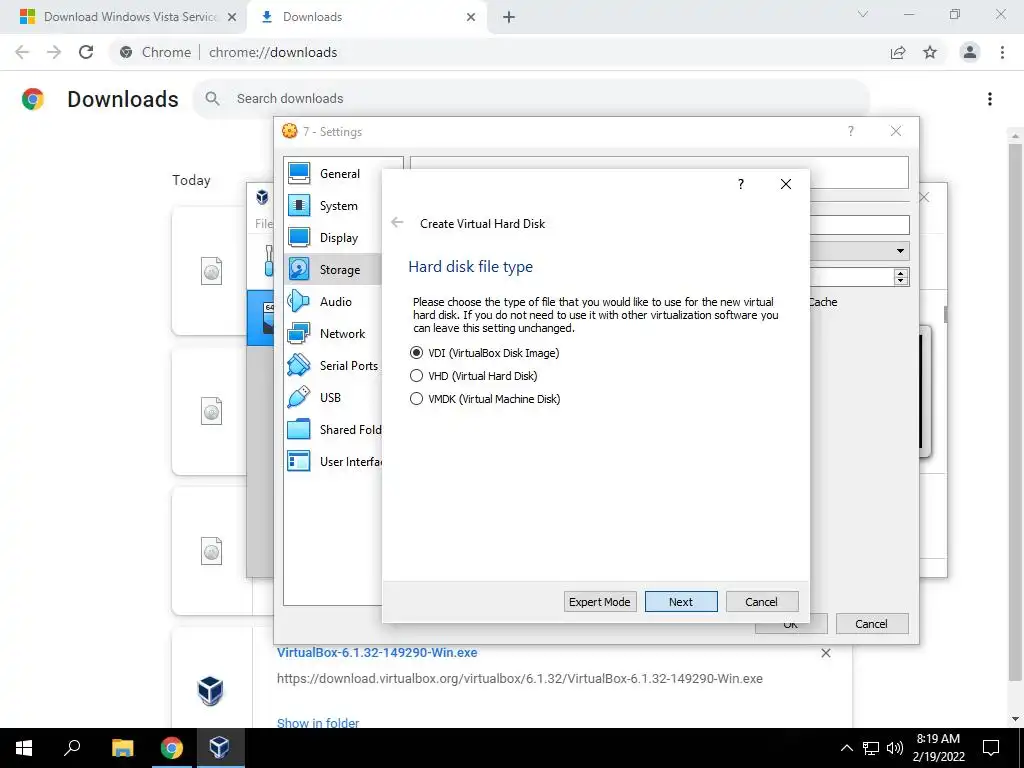Open General settings category
Image resolution: width=1024 pixels, height=768 pixels.
pyautogui.click(x=334, y=174)
